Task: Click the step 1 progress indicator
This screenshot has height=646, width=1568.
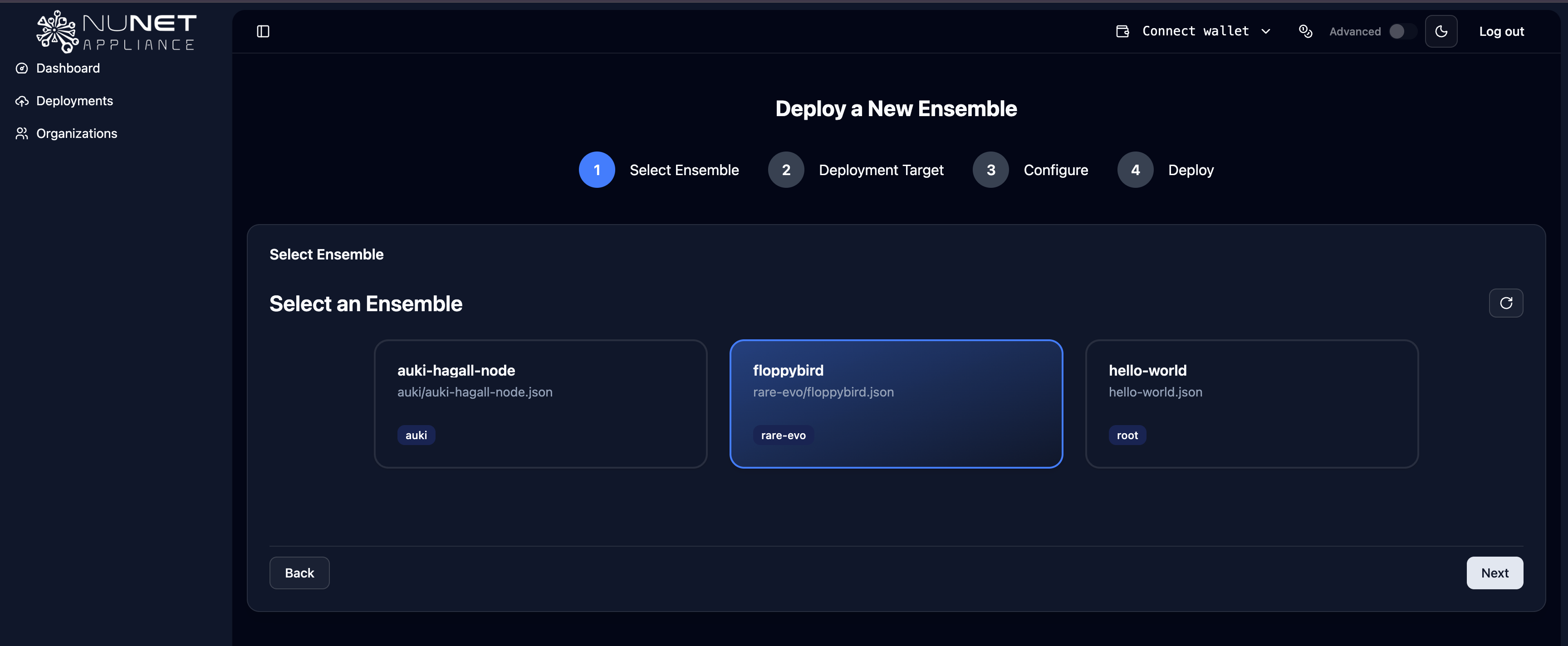Action: coord(597,170)
